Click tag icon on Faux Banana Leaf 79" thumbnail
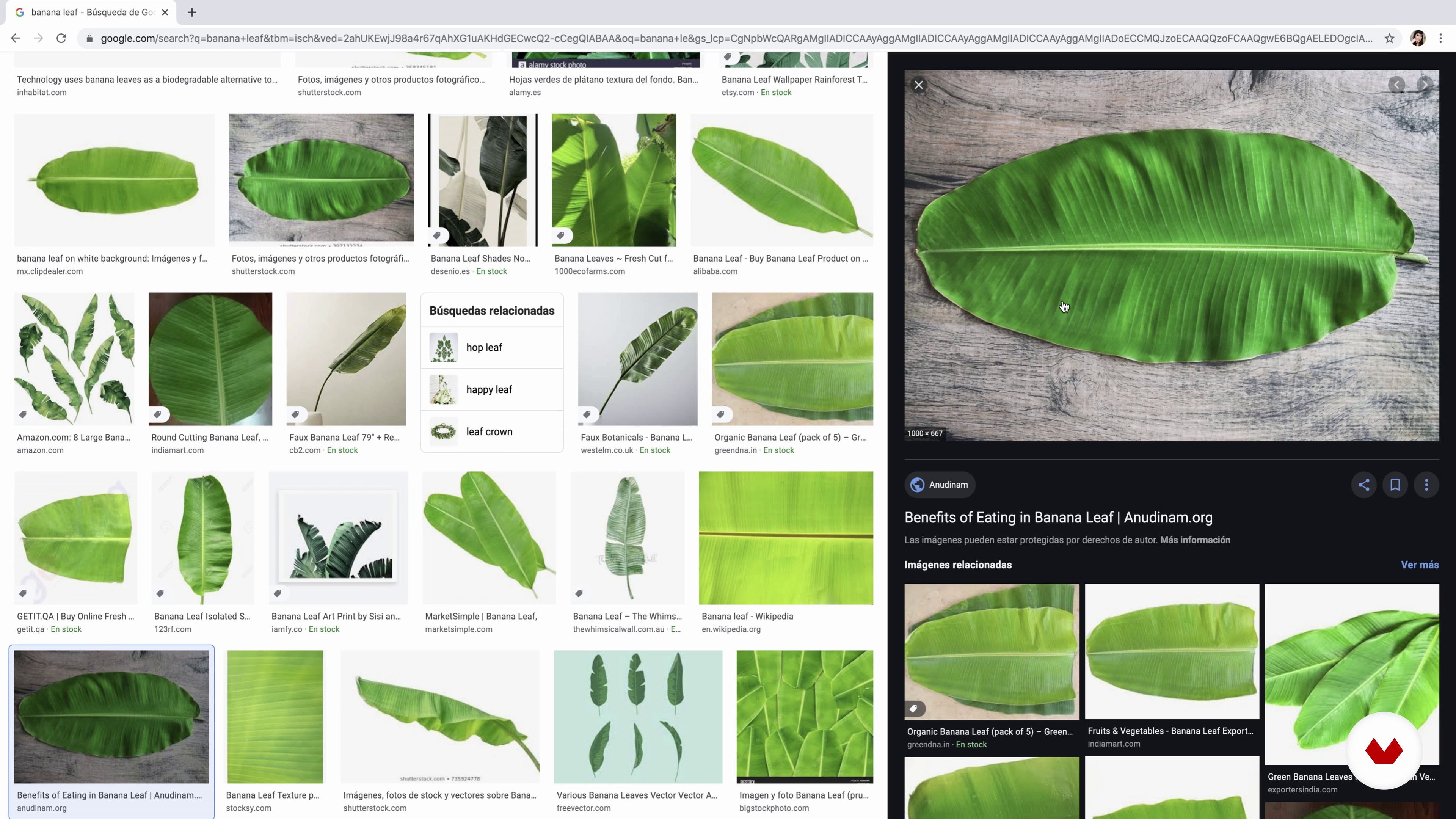The width and height of the screenshot is (1456, 819). pos(295,415)
